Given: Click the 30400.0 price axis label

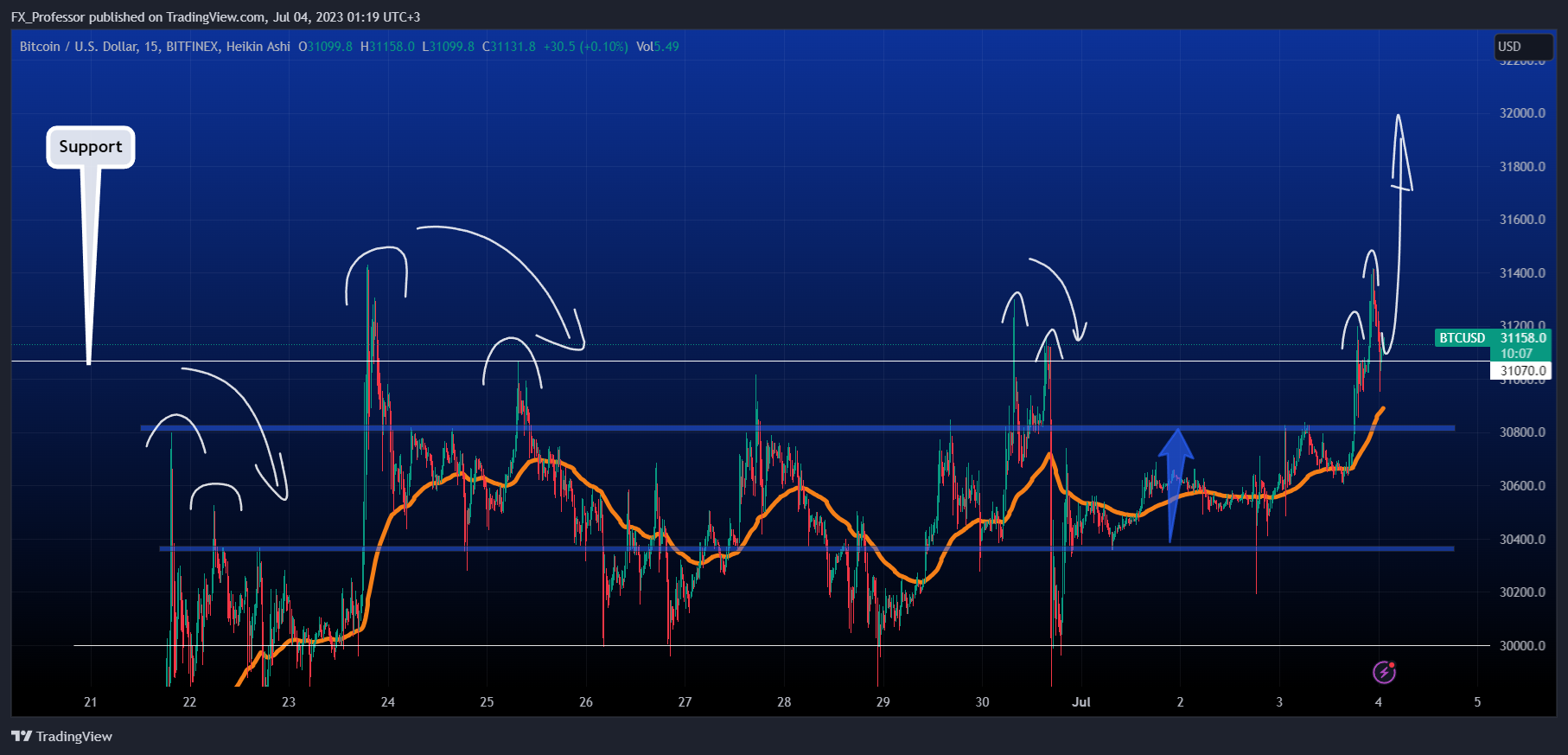Looking at the screenshot, I should (x=1522, y=540).
